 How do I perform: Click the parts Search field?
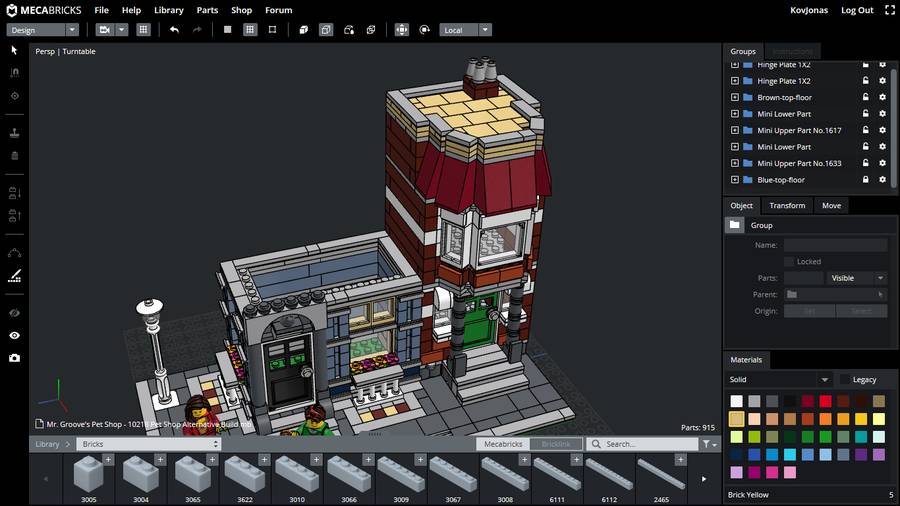click(x=642, y=444)
